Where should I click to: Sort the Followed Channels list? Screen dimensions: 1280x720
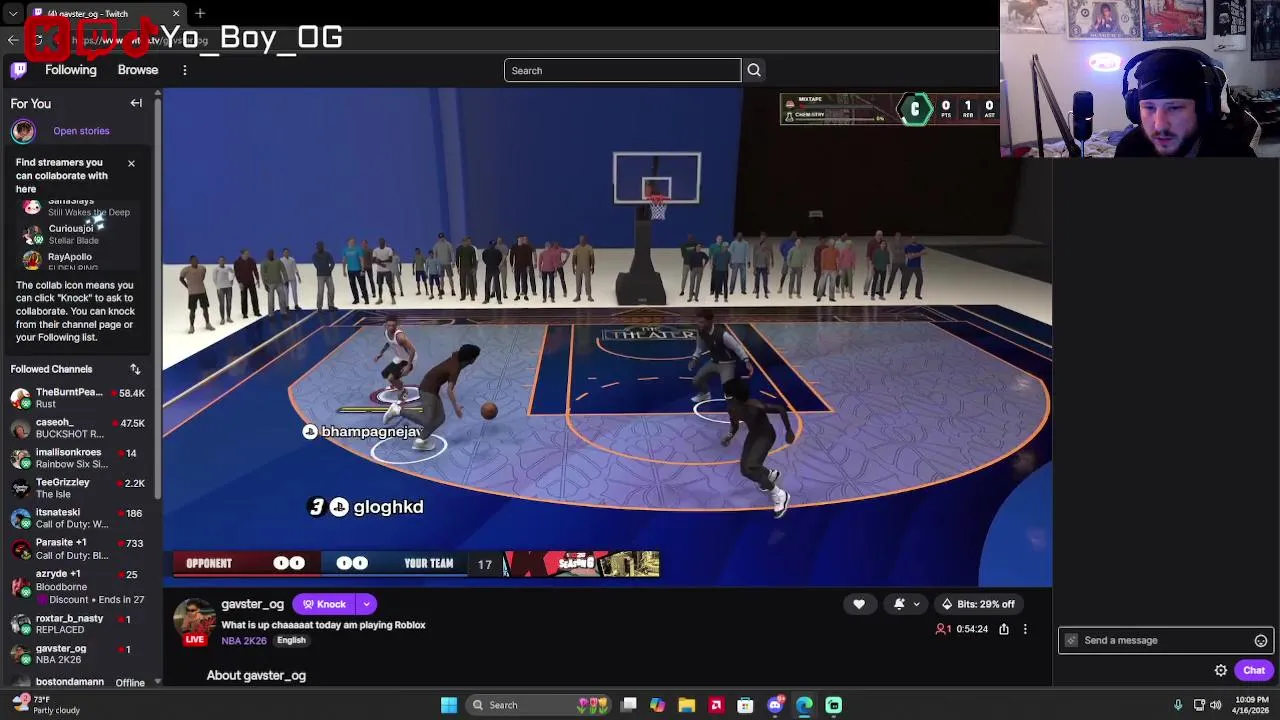pos(135,369)
